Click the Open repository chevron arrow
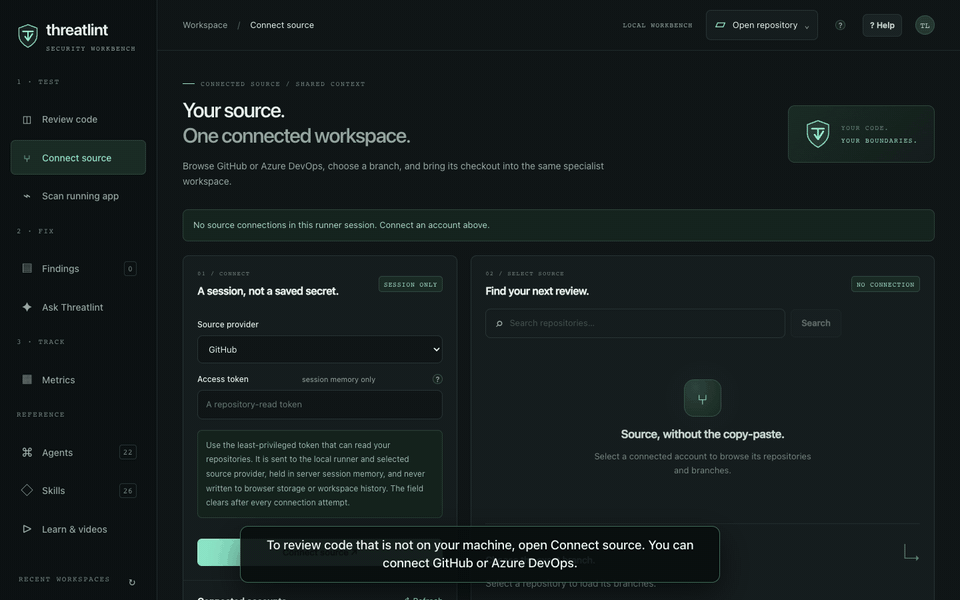The width and height of the screenshot is (960, 600). pyautogui.click(x=807, y=26)
